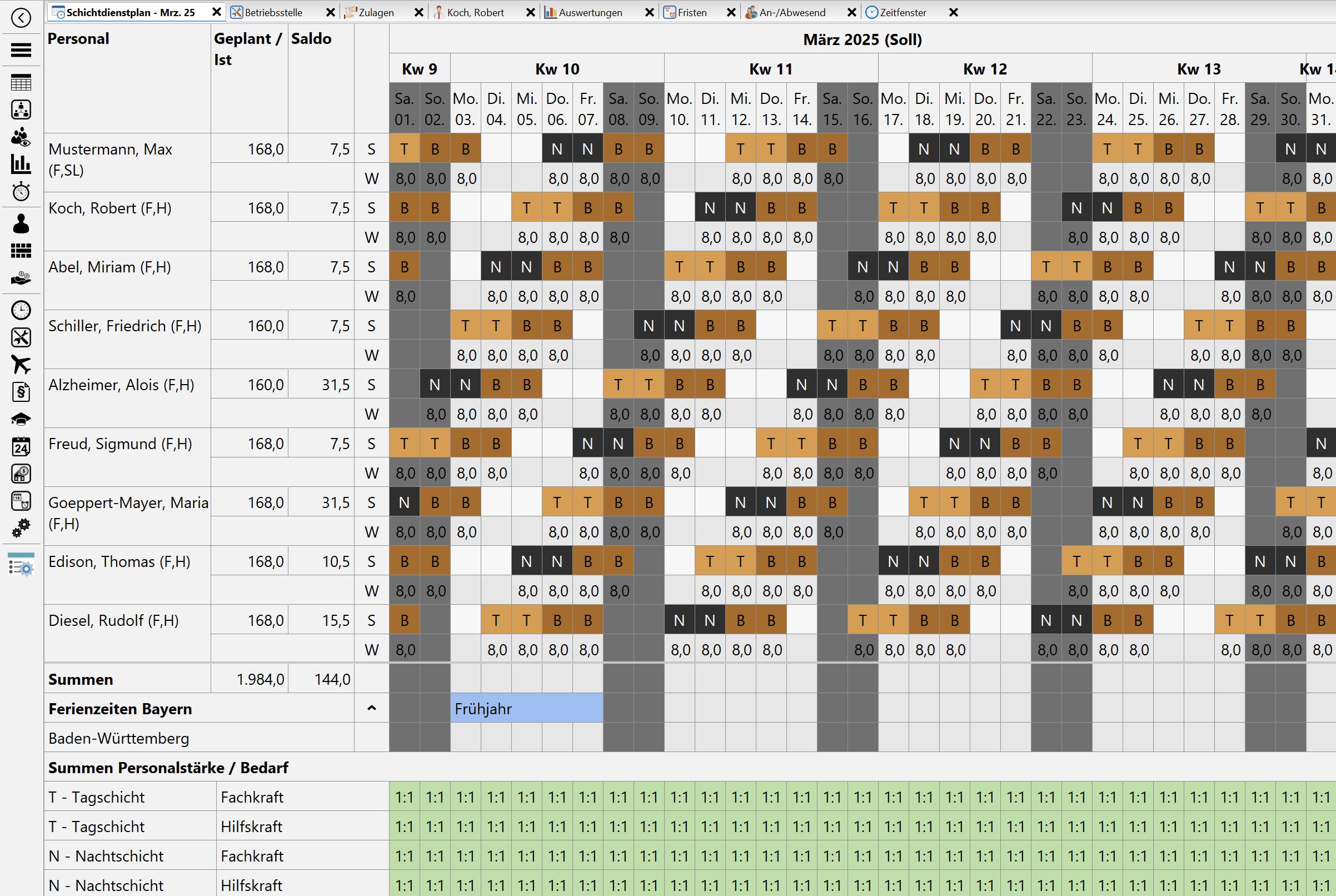Open the hamburger menu icon
This screenshot has height=896, width=1336.
coord(21,50)
